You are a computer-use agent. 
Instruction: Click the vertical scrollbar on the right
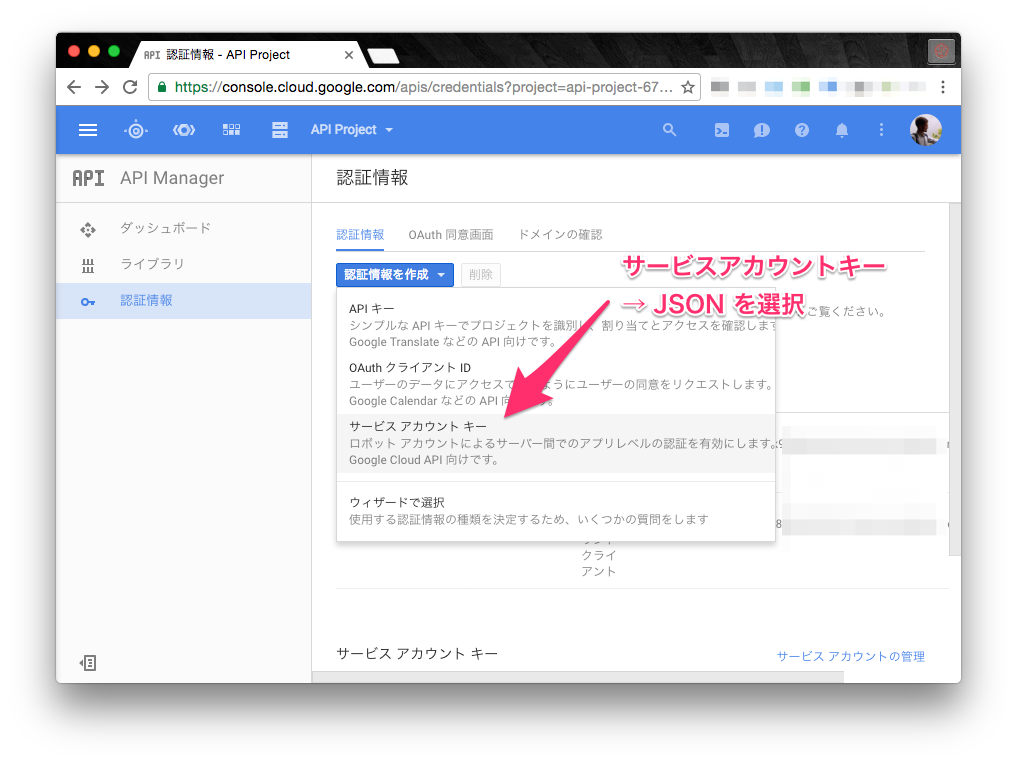tap(954, 380)
